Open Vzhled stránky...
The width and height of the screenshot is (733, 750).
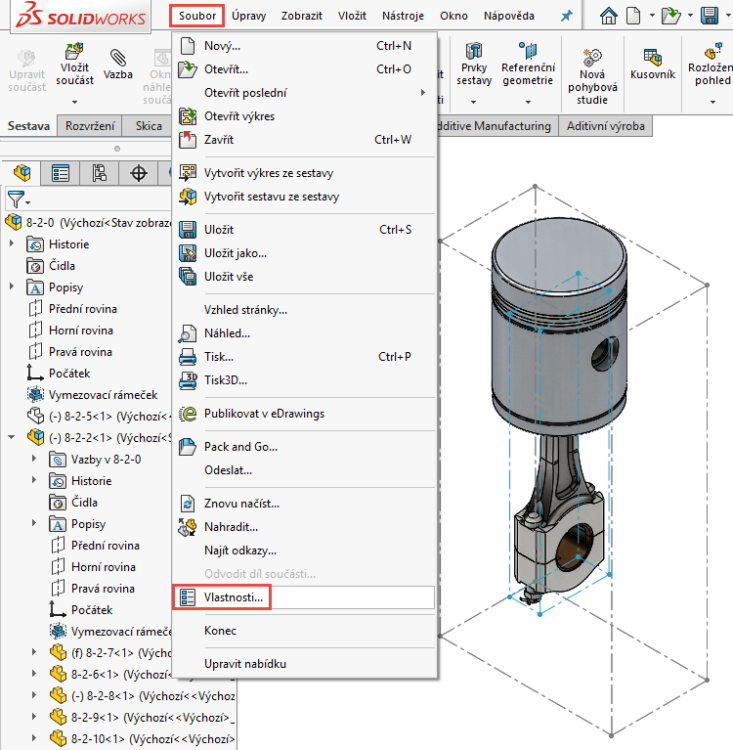[304, 310]
